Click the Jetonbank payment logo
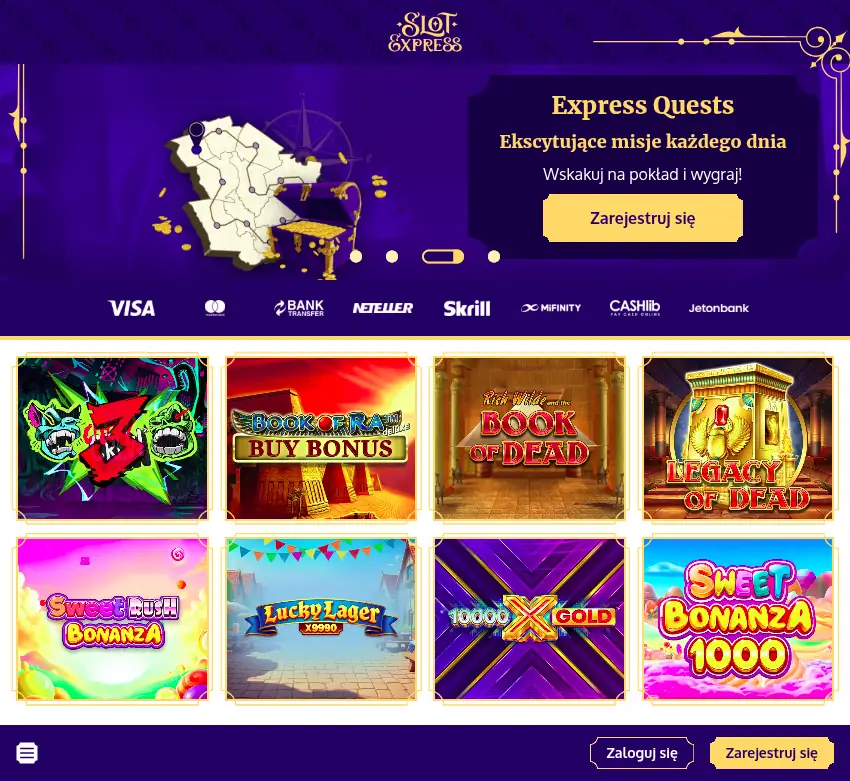The height and width of the screenshot is (781, 850). click(x=719, y=308)
